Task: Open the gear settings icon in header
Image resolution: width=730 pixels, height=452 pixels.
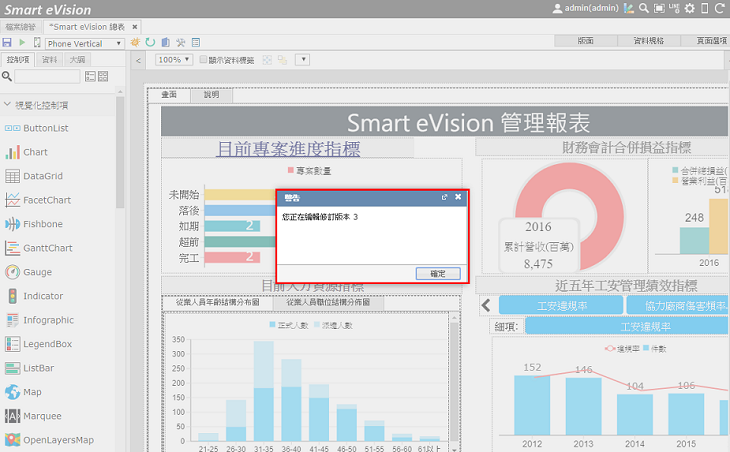Action: tap(689, 8)
